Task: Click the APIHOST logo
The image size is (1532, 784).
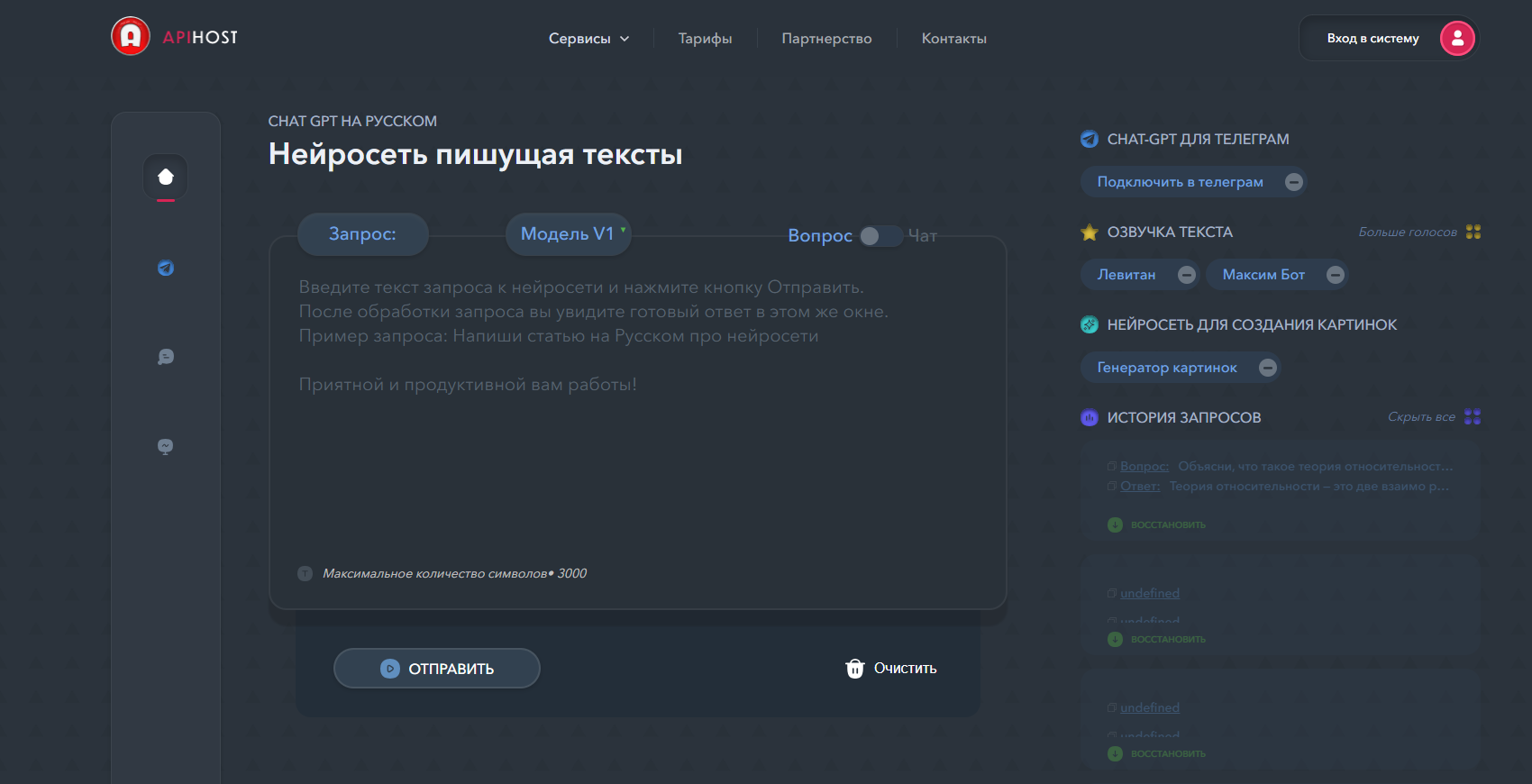Action: point(176,37)
